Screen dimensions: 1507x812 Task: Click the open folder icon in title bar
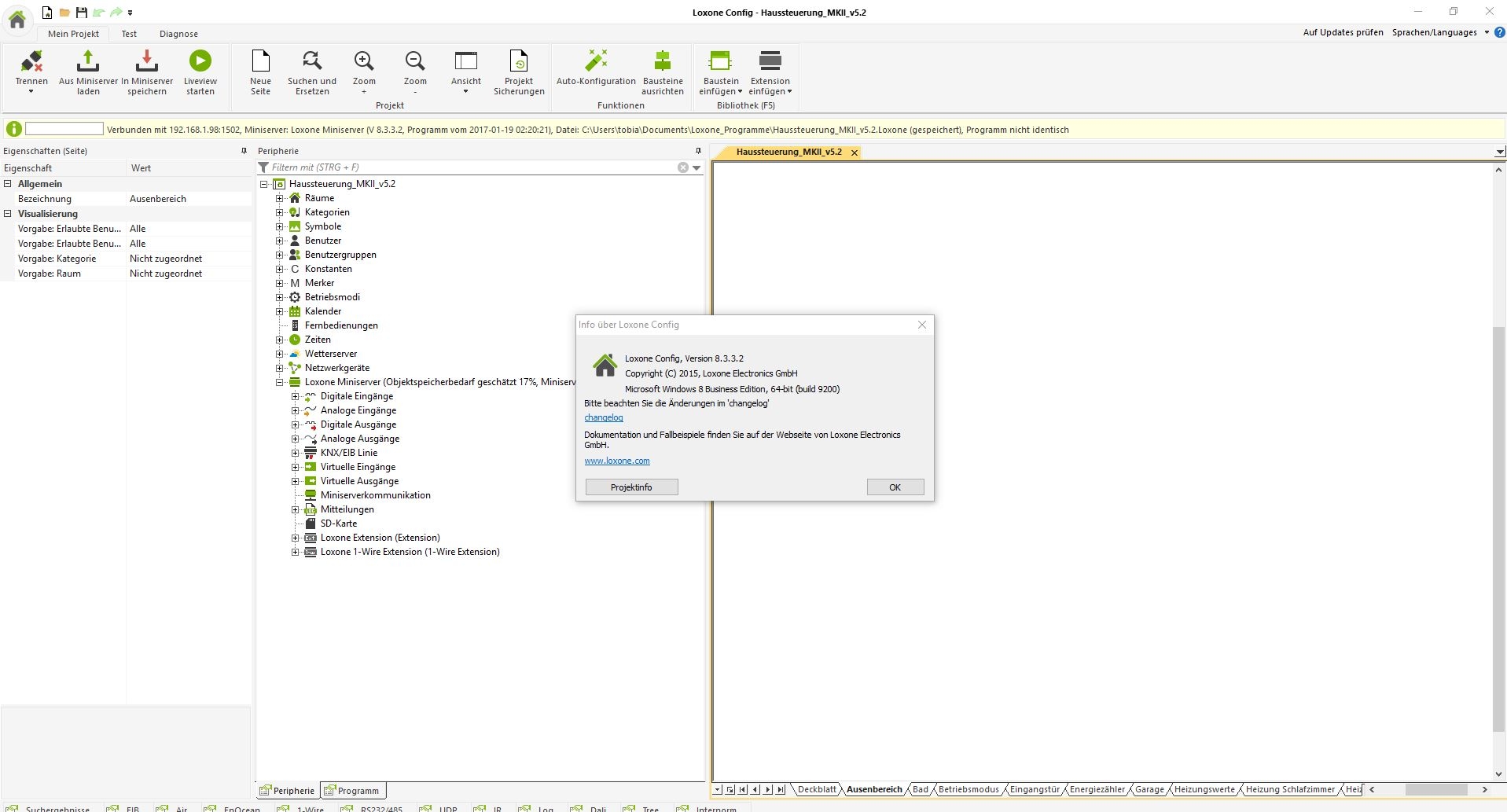[x=64, y=13]
